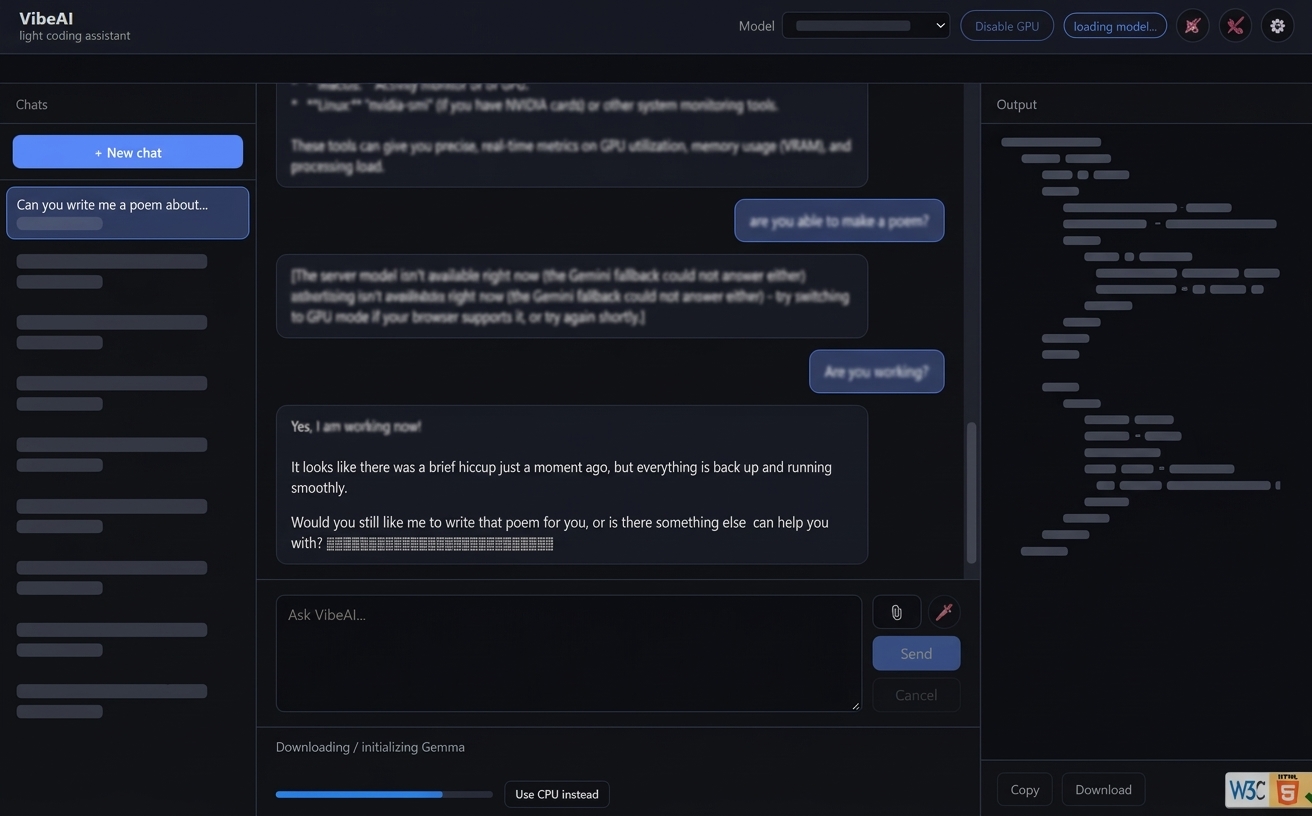Click the crossed-out icon beside the settings gear
The image size is (1312, 816).
1235,26
